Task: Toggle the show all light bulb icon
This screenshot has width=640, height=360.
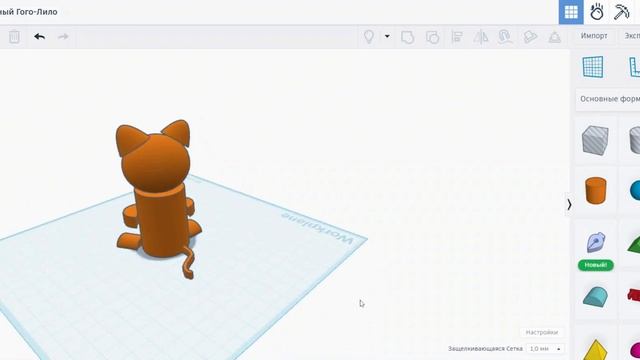Action: [x=369, y=37]
